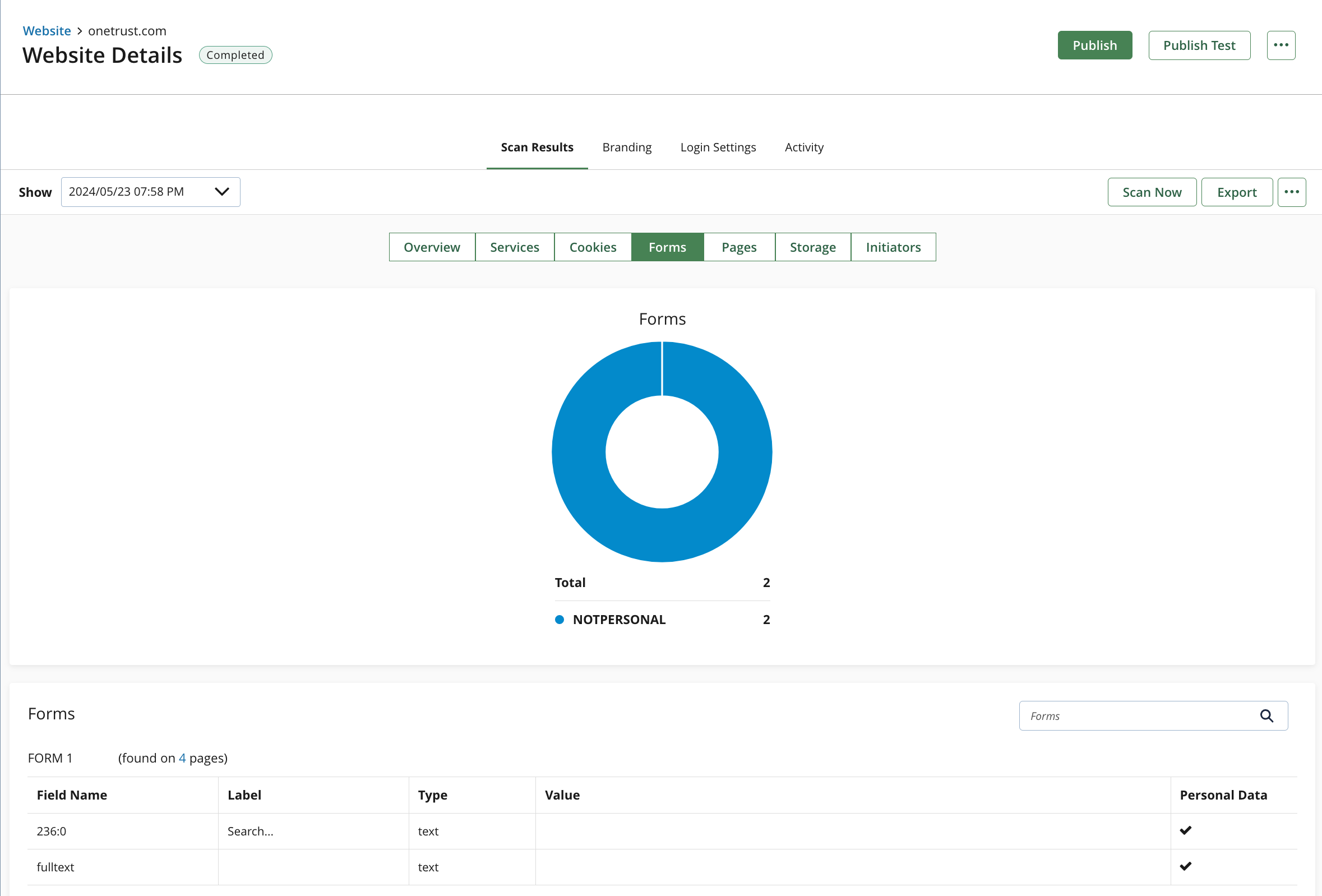
Task: Click the search magnifier icon in Forms field
Action: (1266, 715)
